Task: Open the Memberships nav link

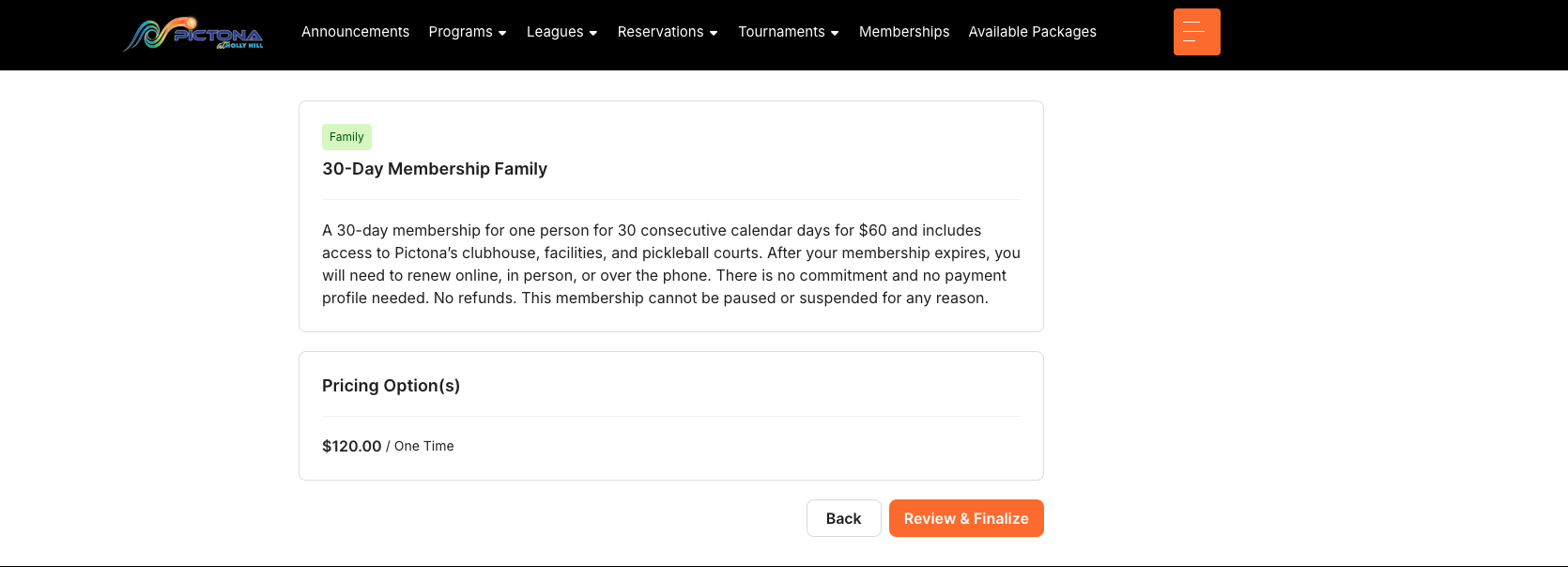Action: [x=904, y=32]
